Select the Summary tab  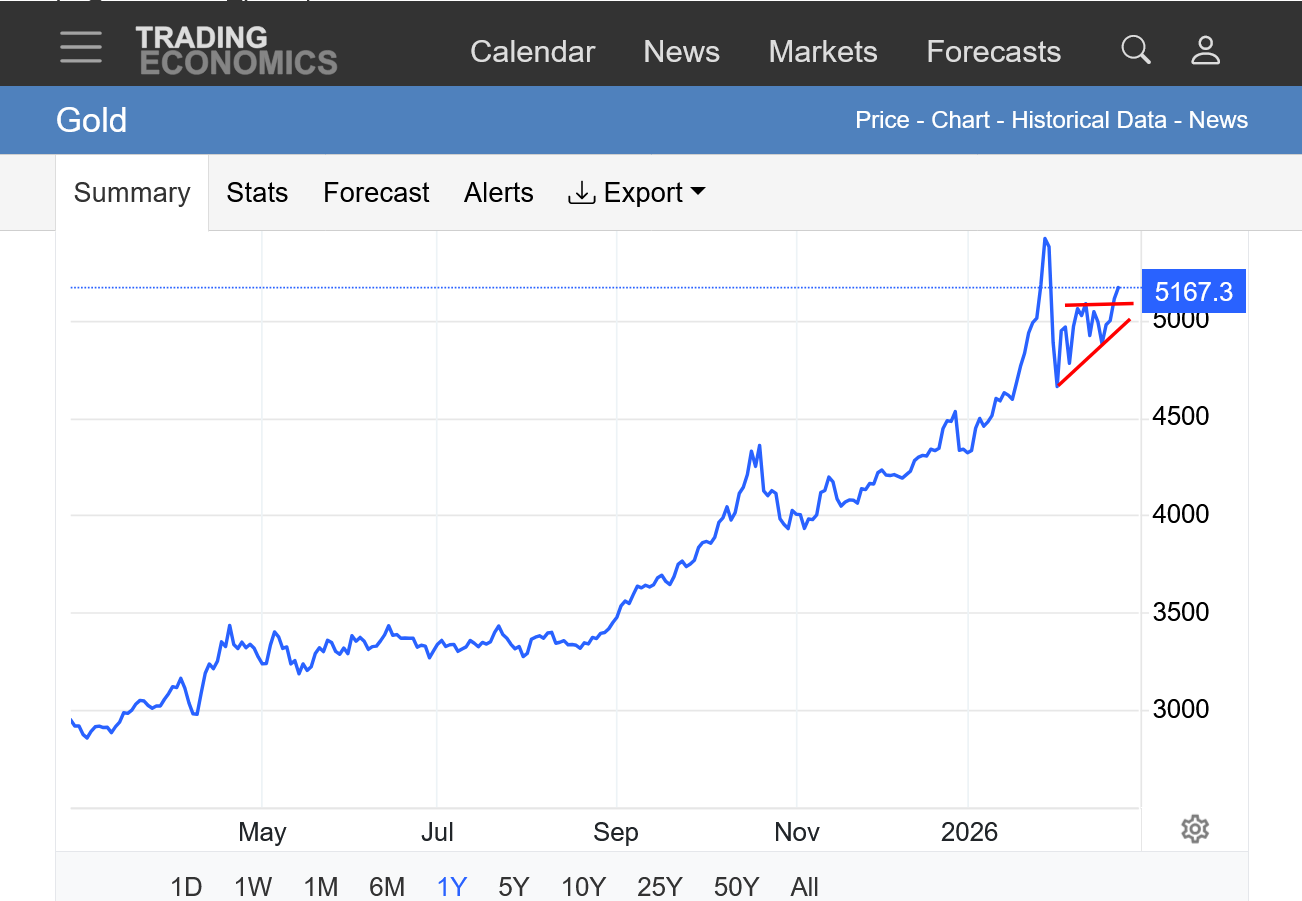[132, 193]
